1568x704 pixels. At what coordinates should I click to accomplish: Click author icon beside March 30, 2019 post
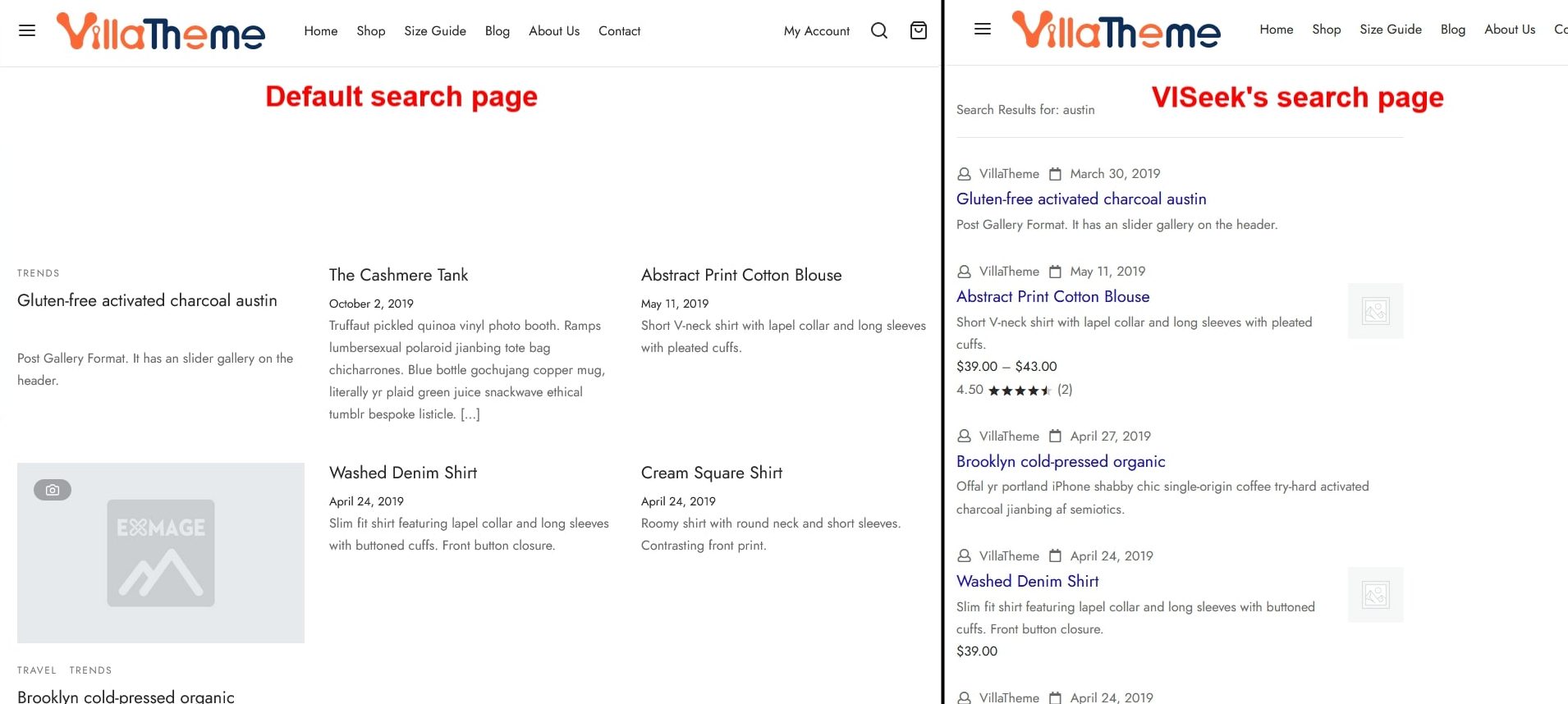964,174
